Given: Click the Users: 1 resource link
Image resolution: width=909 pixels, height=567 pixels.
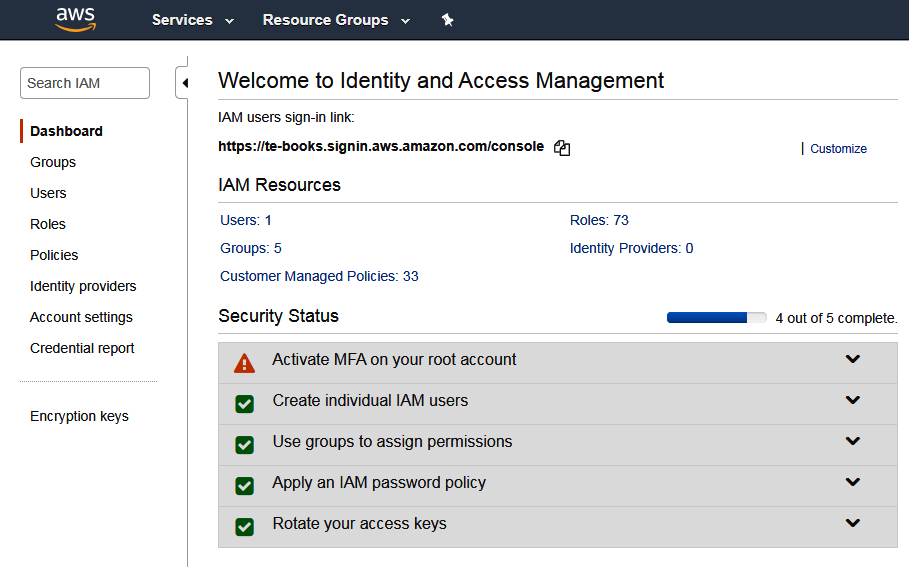Looking at the screenshot, I should click(x=246, y=220).
